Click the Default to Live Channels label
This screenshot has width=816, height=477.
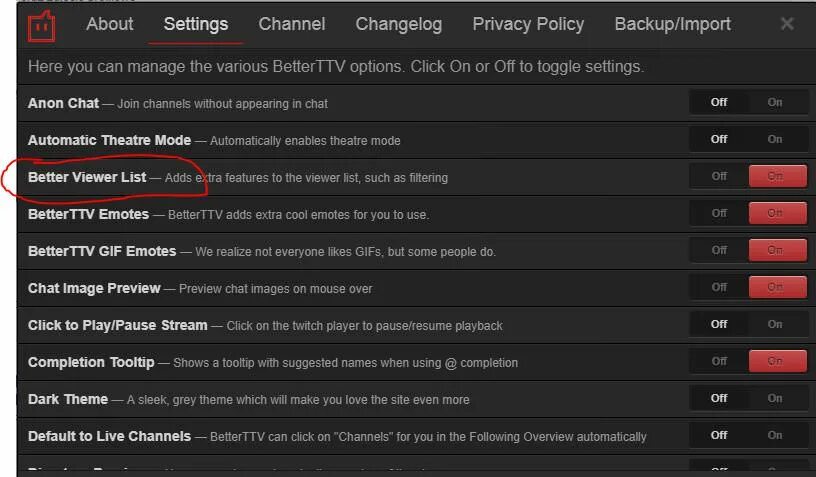click(109, 436)
